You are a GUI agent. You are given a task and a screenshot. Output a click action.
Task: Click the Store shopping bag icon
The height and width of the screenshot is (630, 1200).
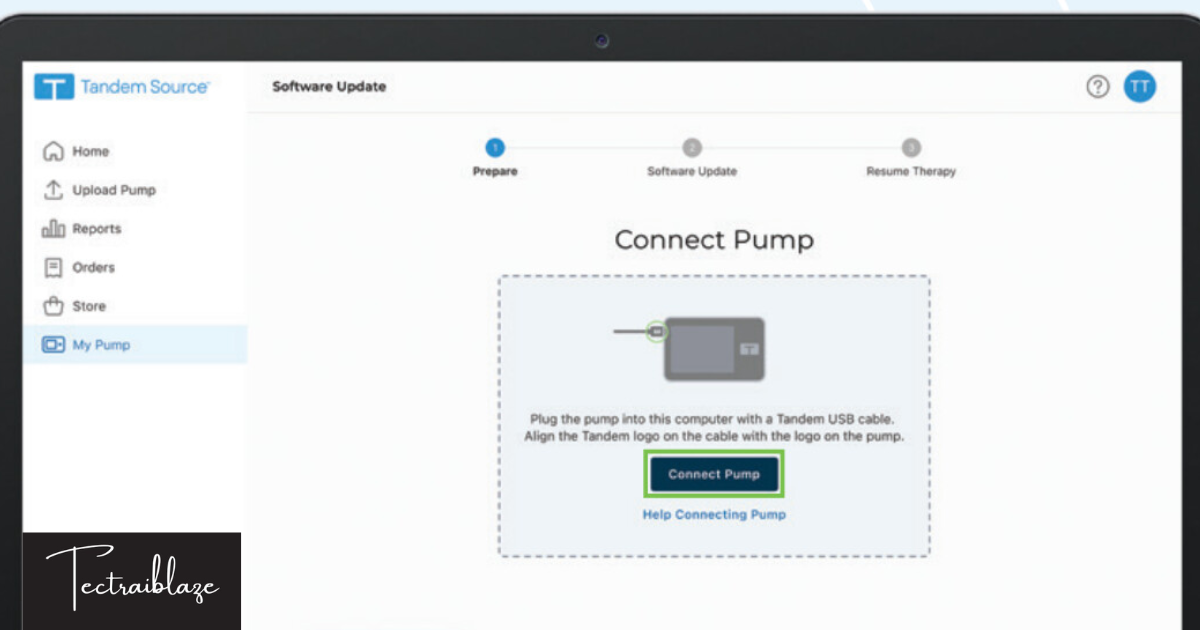click(53, 306)
